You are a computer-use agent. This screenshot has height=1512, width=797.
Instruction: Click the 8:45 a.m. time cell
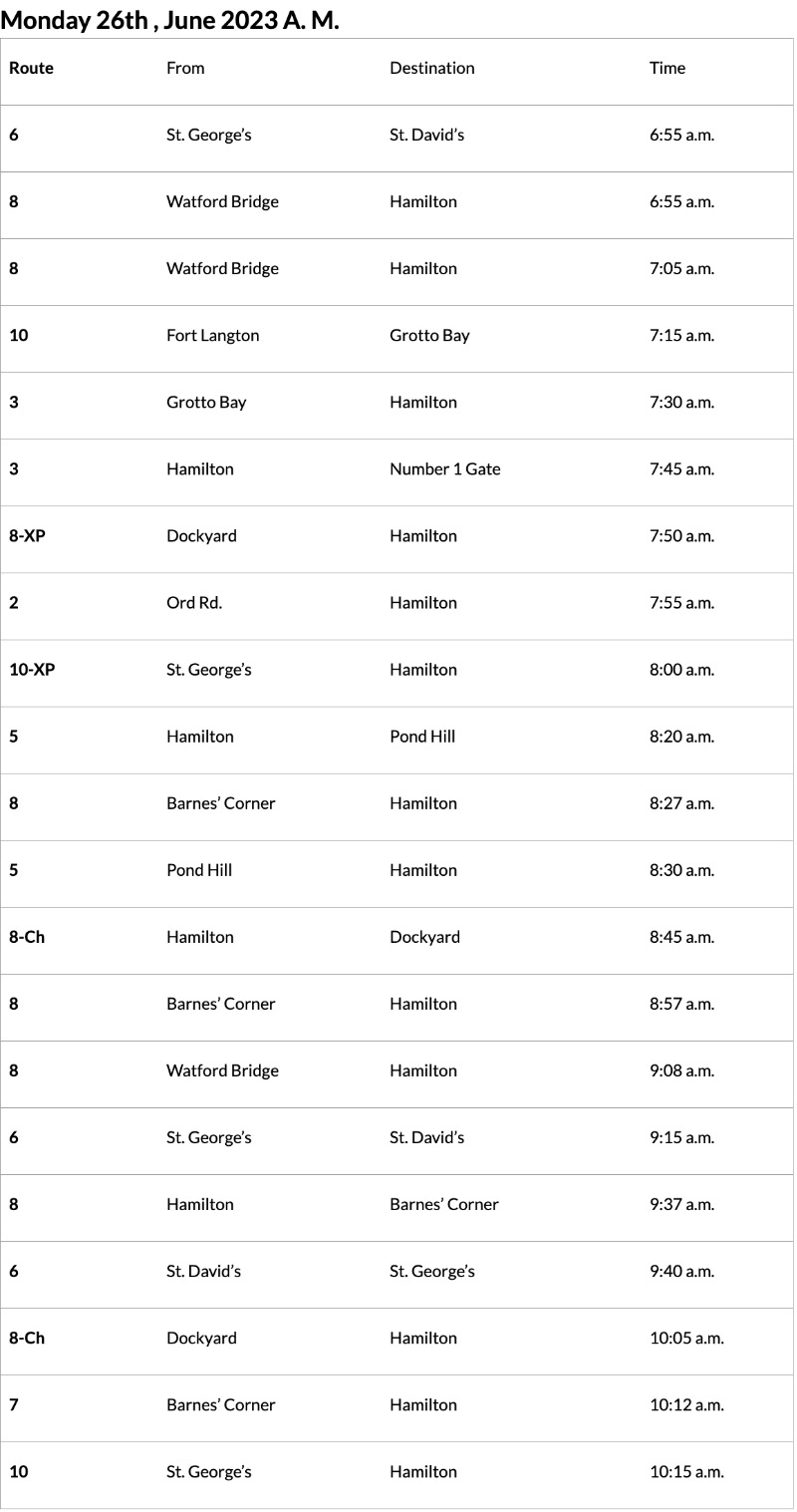pyautogui.click(x=681, y=936)
